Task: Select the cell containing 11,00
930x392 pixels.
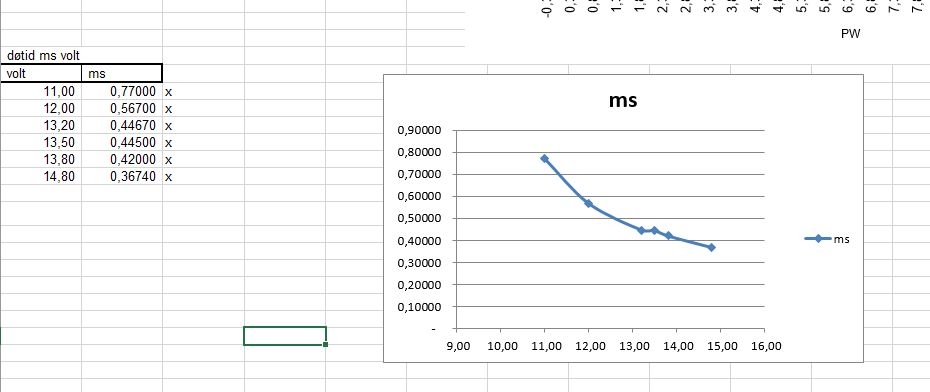Action: point(41,91)
